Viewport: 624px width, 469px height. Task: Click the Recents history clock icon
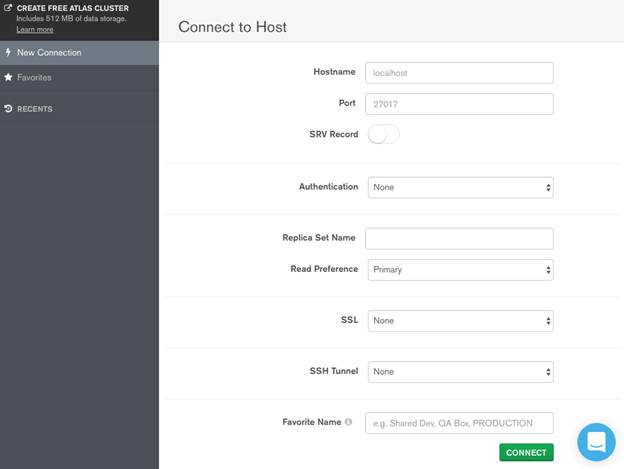pos(8,108)
